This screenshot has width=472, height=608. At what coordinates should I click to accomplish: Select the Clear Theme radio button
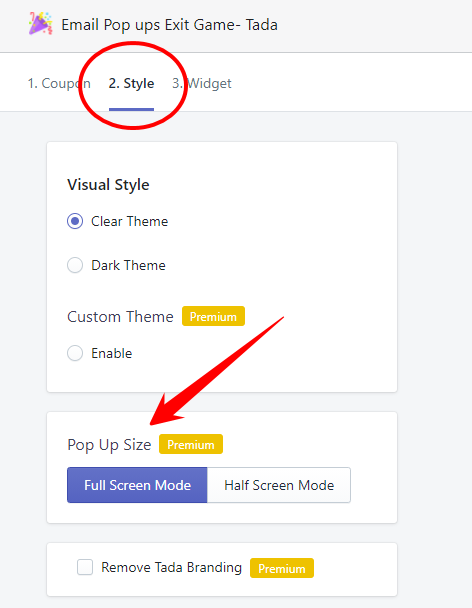[x=75, y=221]
